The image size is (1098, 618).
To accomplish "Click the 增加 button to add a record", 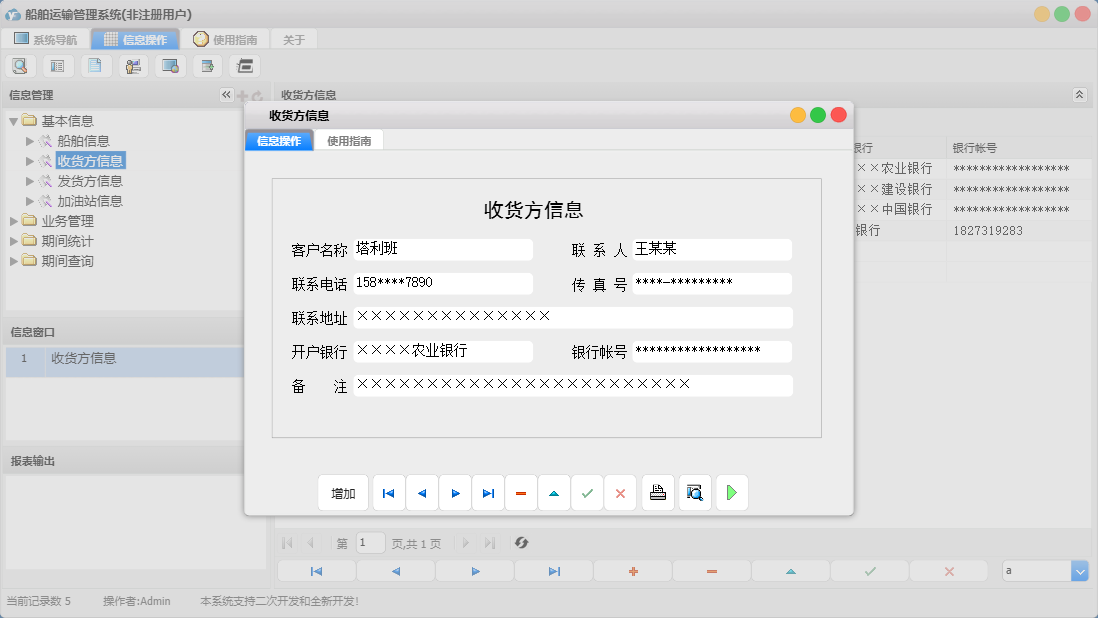I will tap(343, 492).
